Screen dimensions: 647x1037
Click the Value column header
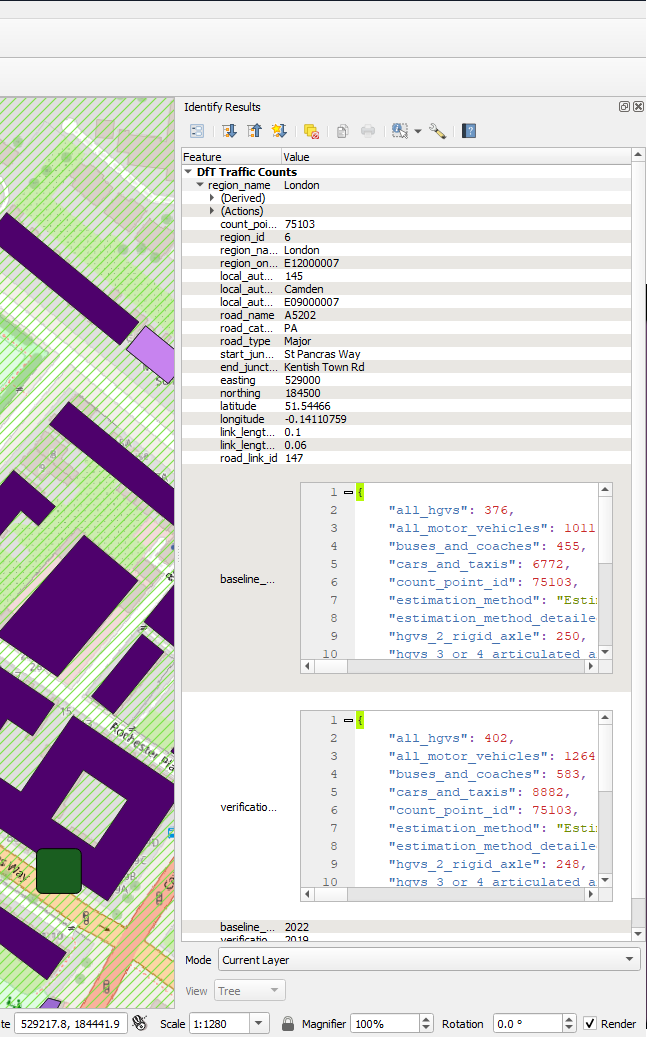[400, 157]
